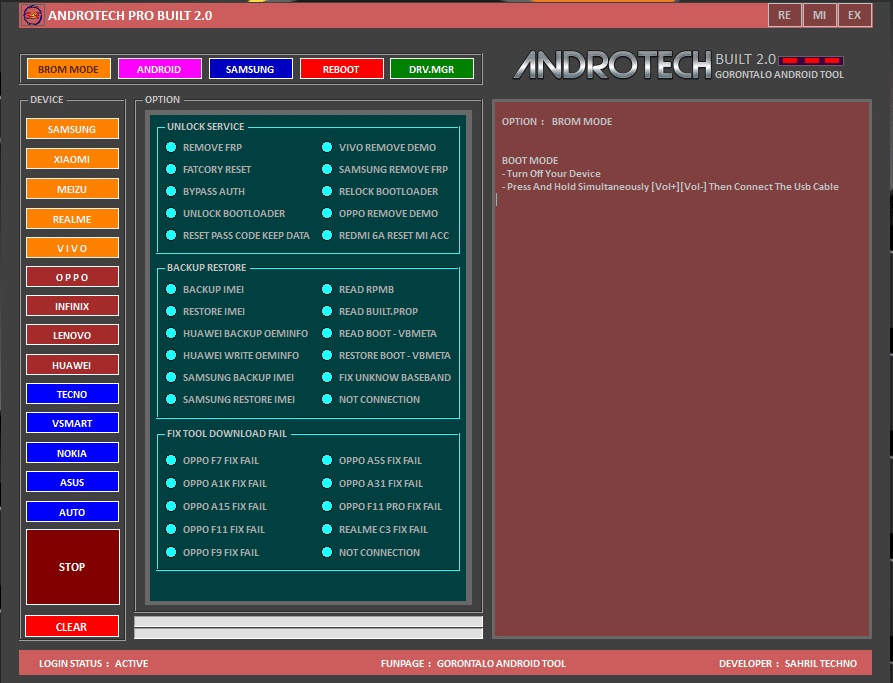Screen dimensions: 893x683
Task: Select OPPO F11 PRO FIX FAIL option
Action: click(382, 506)
